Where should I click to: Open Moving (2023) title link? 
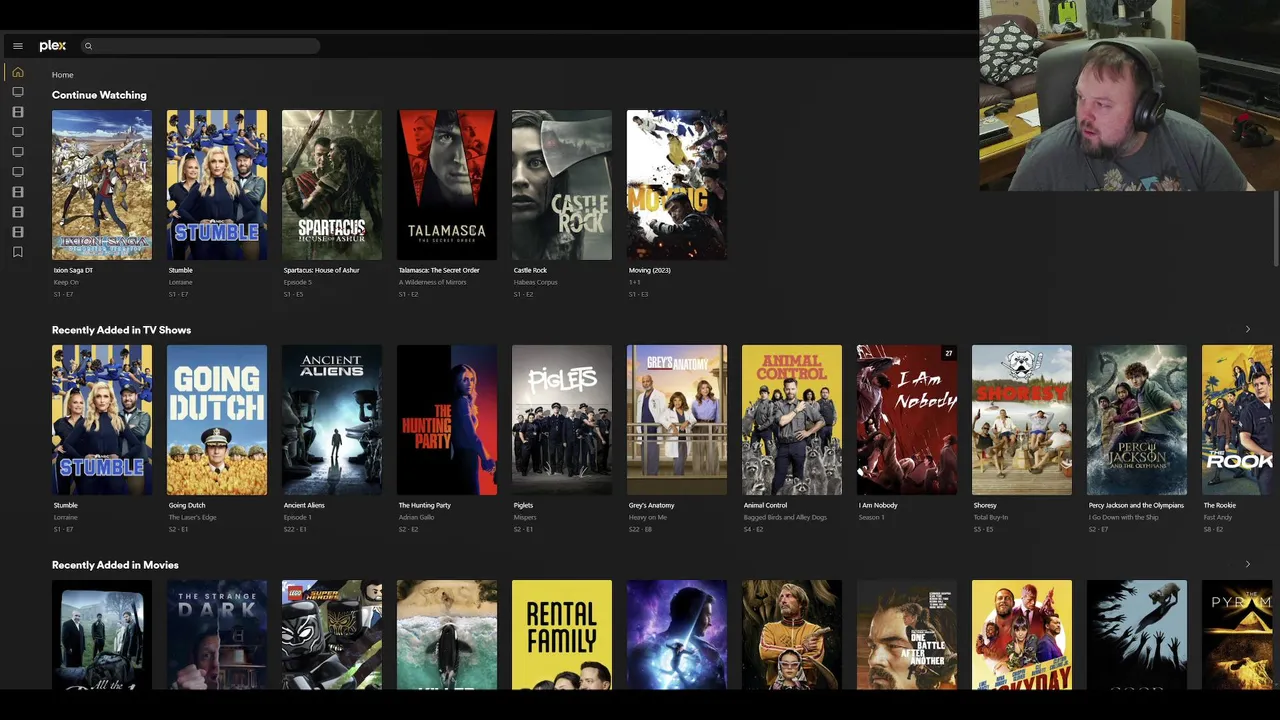point(649,270)
